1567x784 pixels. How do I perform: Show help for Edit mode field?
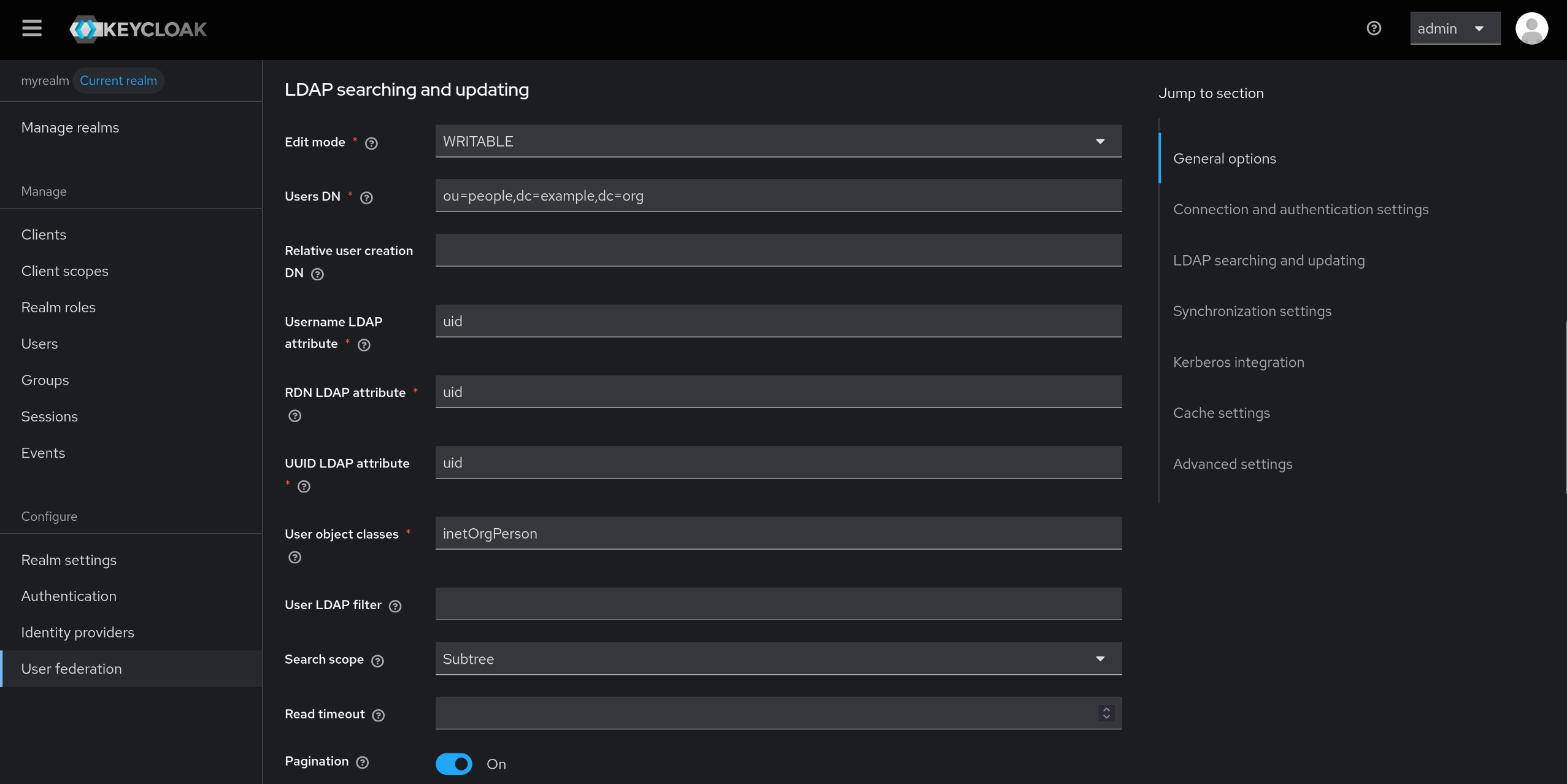(371, 143)
